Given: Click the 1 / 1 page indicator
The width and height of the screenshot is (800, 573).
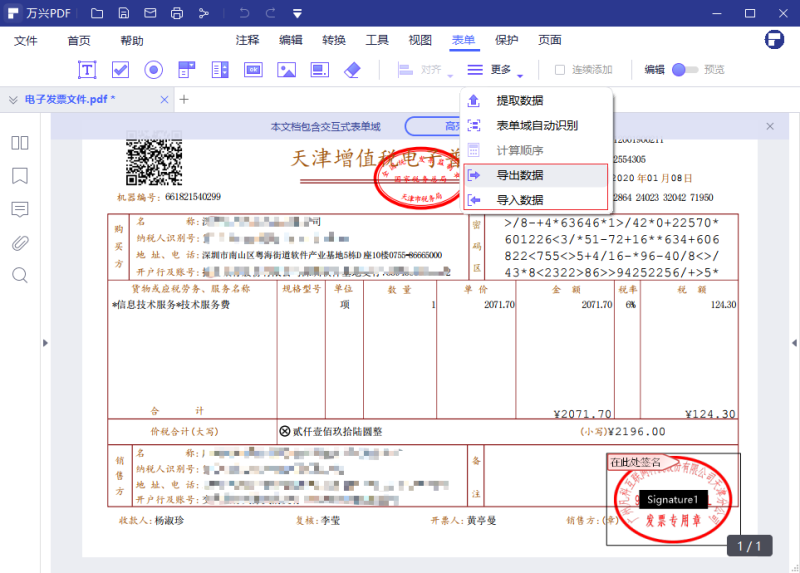Looking at the screenshot, I should [x=749, y=546].
